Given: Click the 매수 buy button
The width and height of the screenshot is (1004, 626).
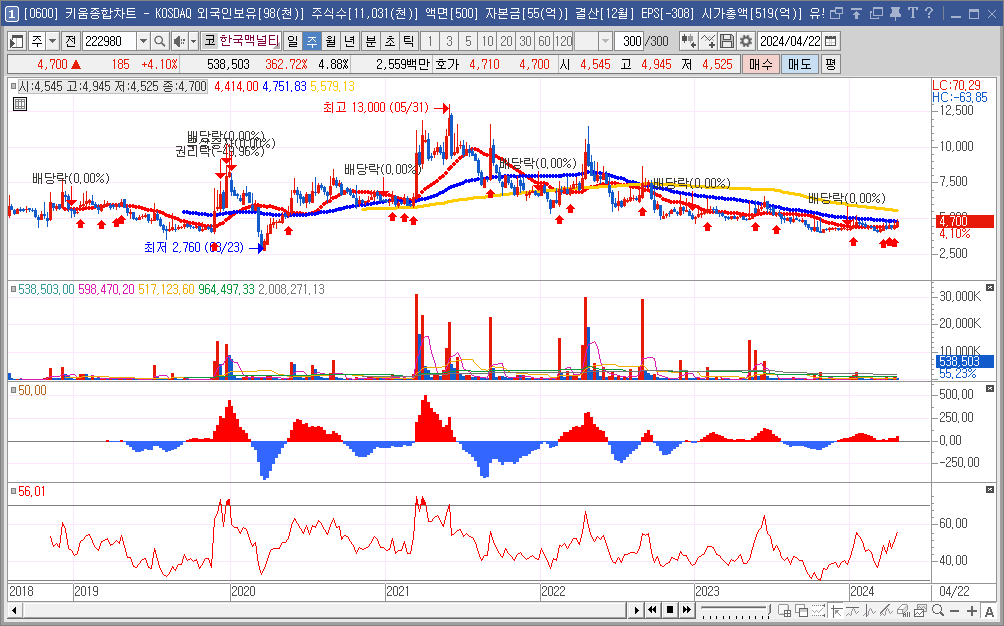Looking at the screenshot, I should coord(761,64).
